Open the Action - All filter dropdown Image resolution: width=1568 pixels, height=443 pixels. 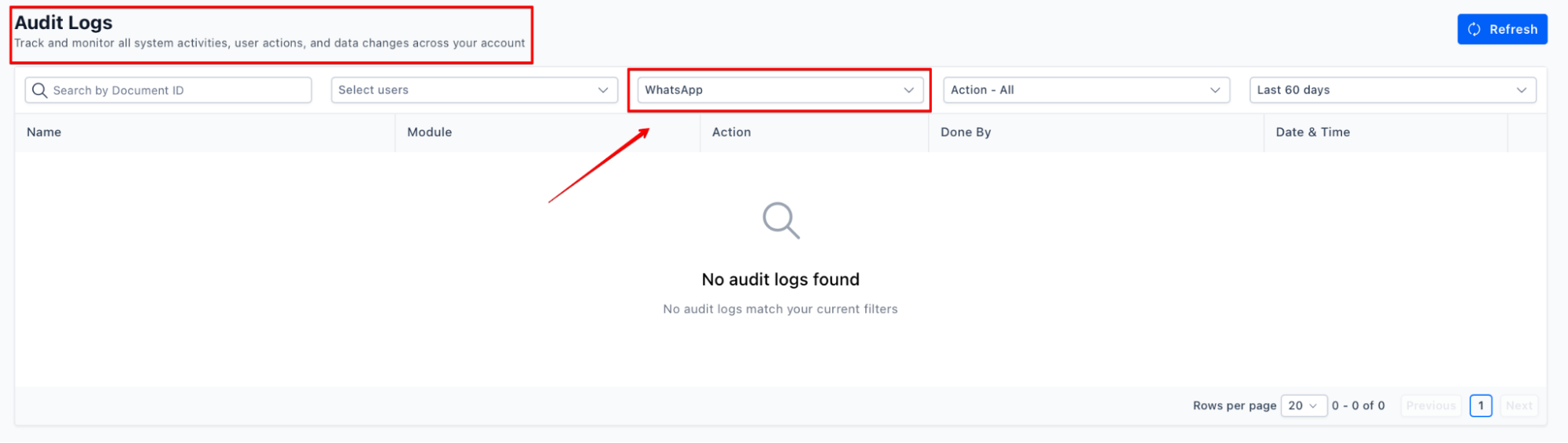(x=1075, y=90)
